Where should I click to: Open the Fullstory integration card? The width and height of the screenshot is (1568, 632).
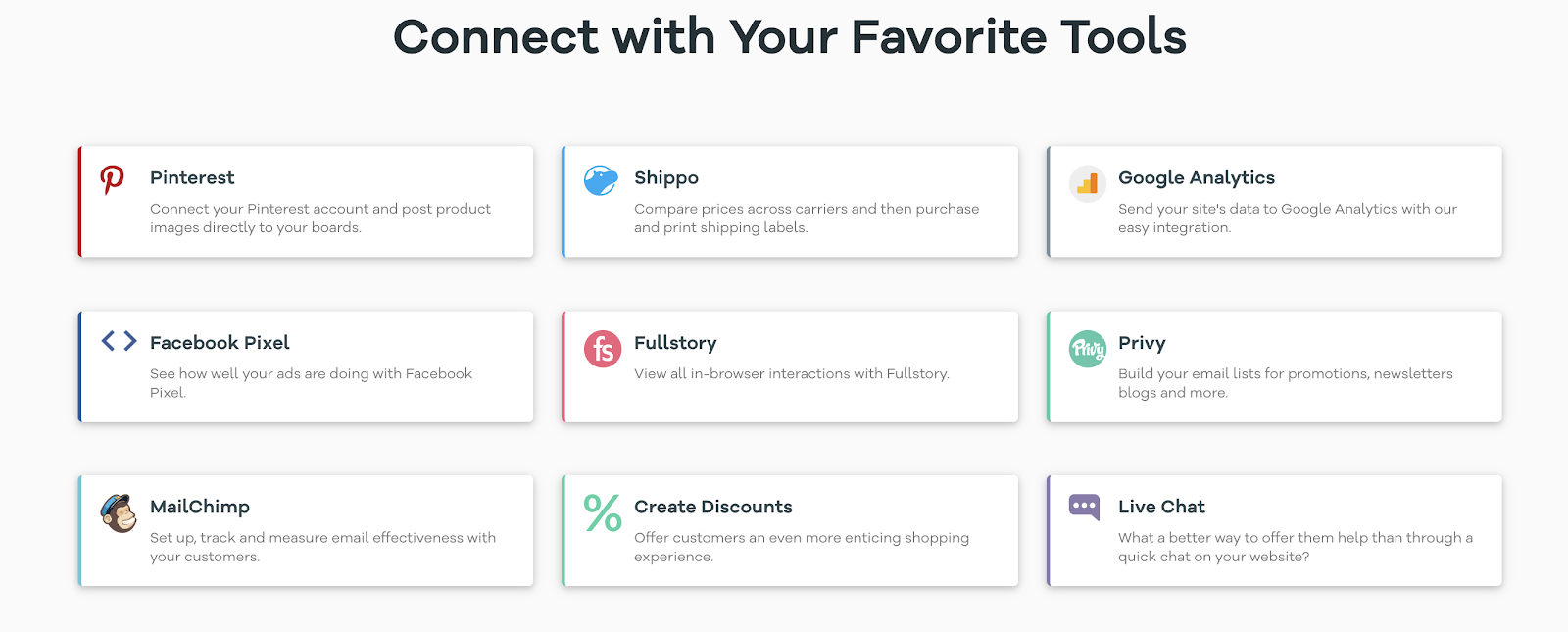coord(791,366)
